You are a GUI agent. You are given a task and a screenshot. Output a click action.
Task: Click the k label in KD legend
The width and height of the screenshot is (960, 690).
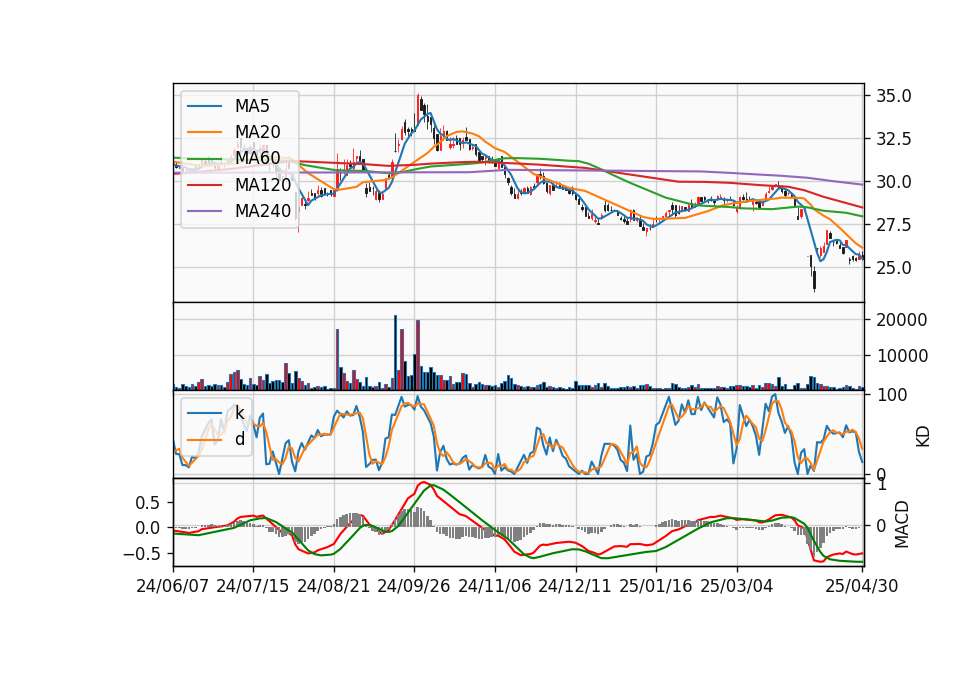click(239, 413)
